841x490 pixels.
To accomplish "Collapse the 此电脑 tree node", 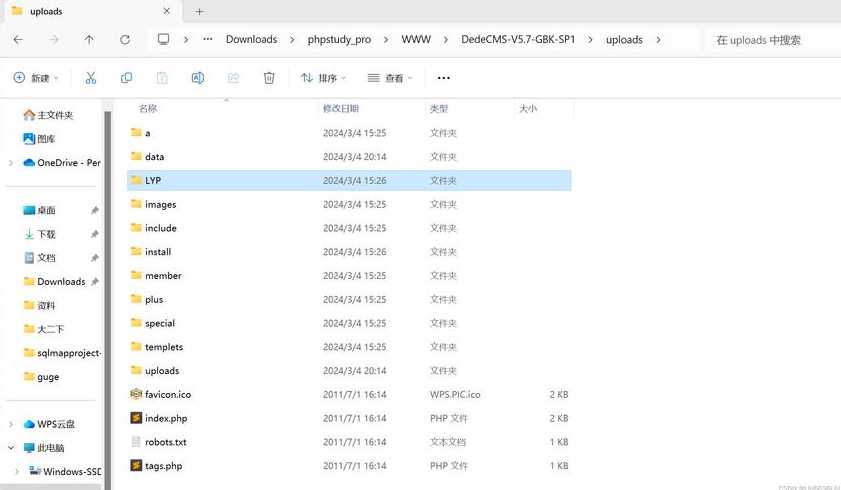I will (x=11, y=448).
